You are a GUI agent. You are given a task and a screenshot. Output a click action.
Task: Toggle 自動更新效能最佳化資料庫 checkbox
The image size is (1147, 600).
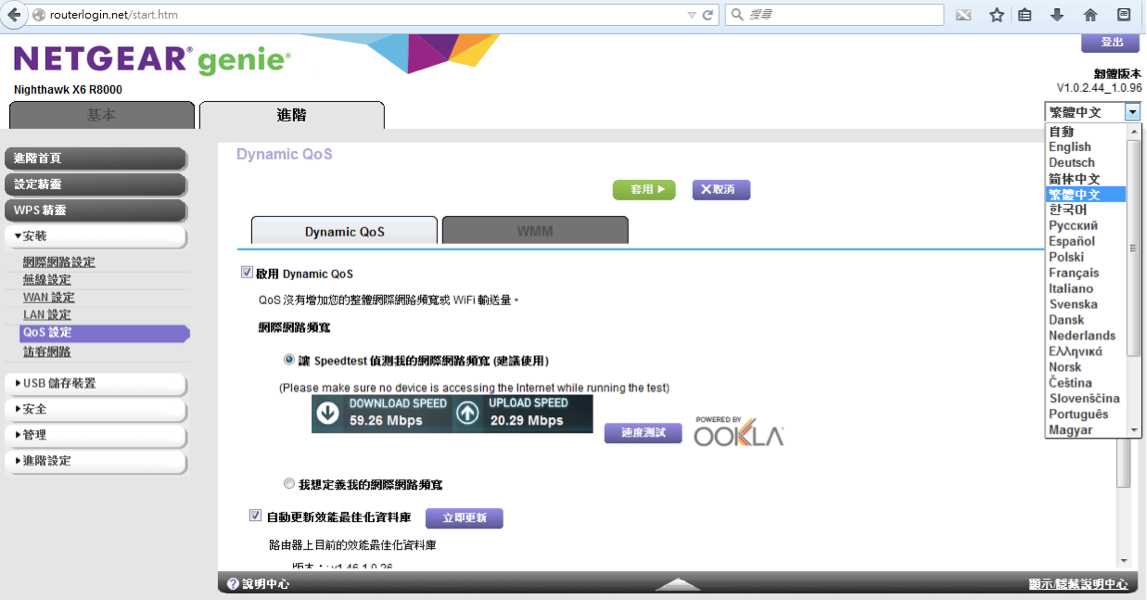(255, 516)
